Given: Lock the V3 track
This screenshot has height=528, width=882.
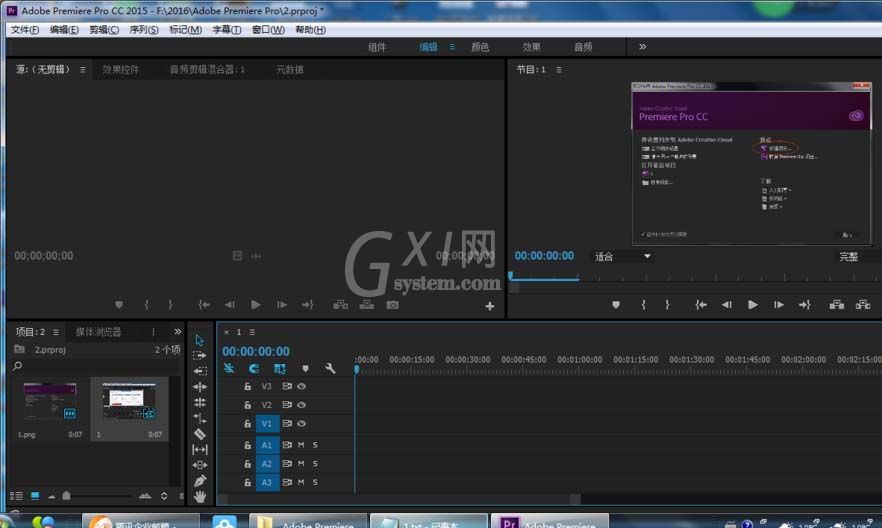Looking at the screenshot, I should click(x=247, y=386).
